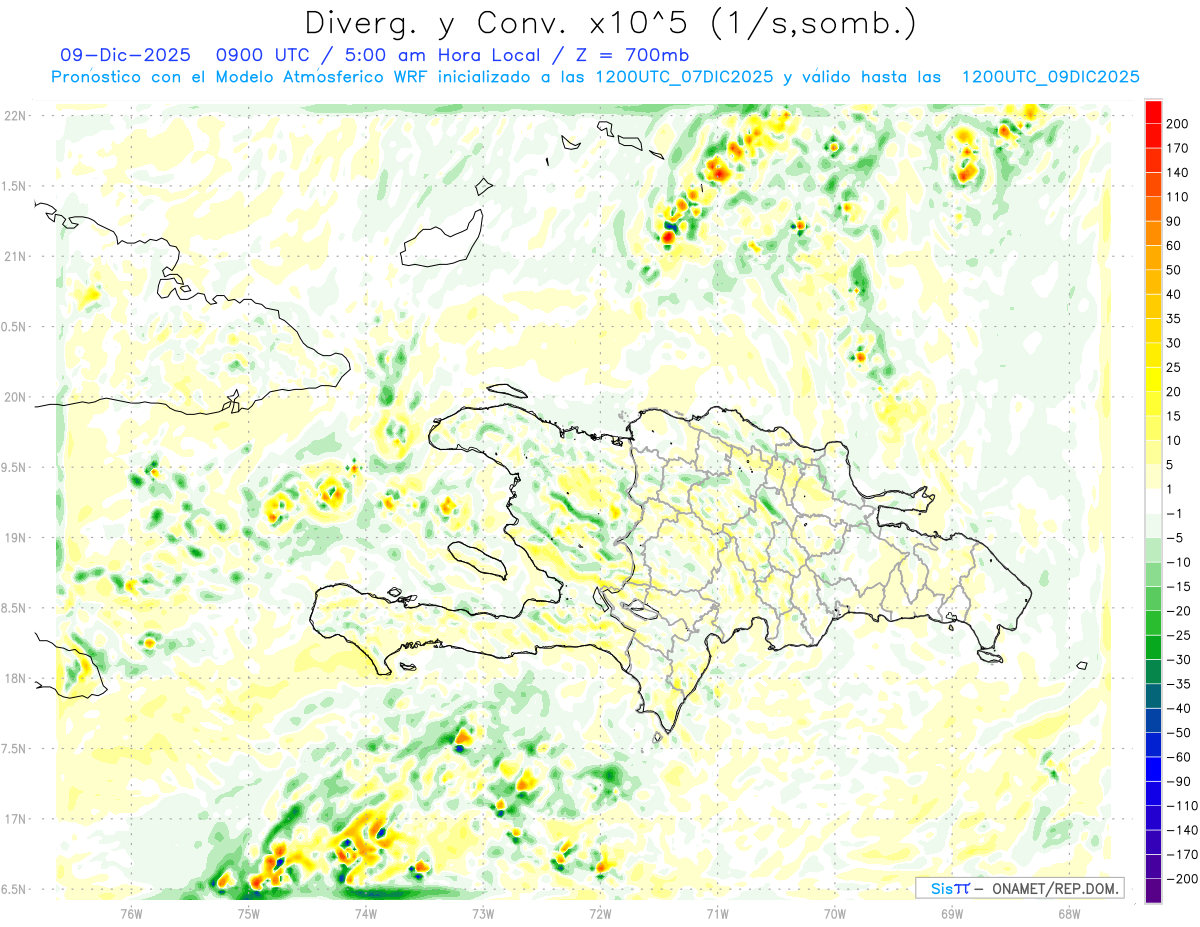Click the color scale label '110'
The height and width of the screenshot is (927, 1200).
coord(1178,197)
